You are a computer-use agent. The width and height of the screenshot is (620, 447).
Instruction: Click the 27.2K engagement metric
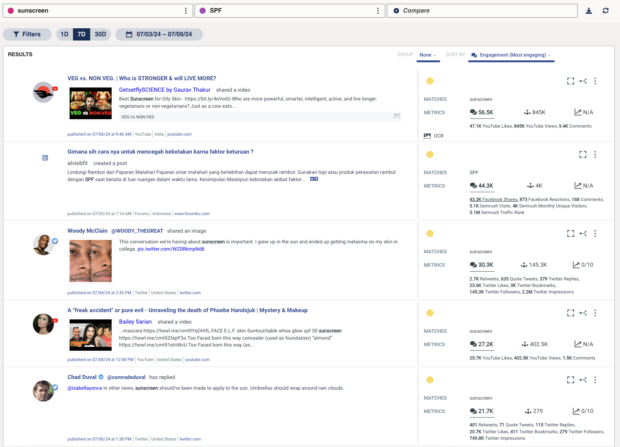pyautogui.click(x=482, y=344)
